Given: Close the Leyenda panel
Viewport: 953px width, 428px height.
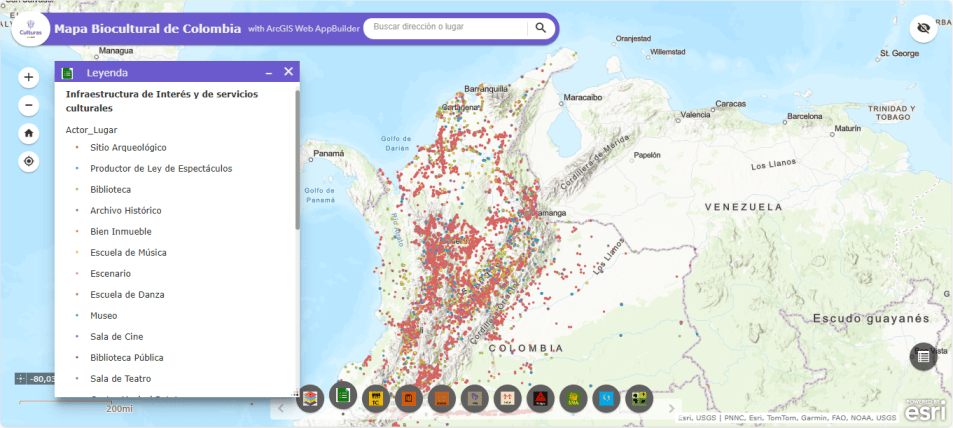Looking at the screenshot, I should point(288,72).
